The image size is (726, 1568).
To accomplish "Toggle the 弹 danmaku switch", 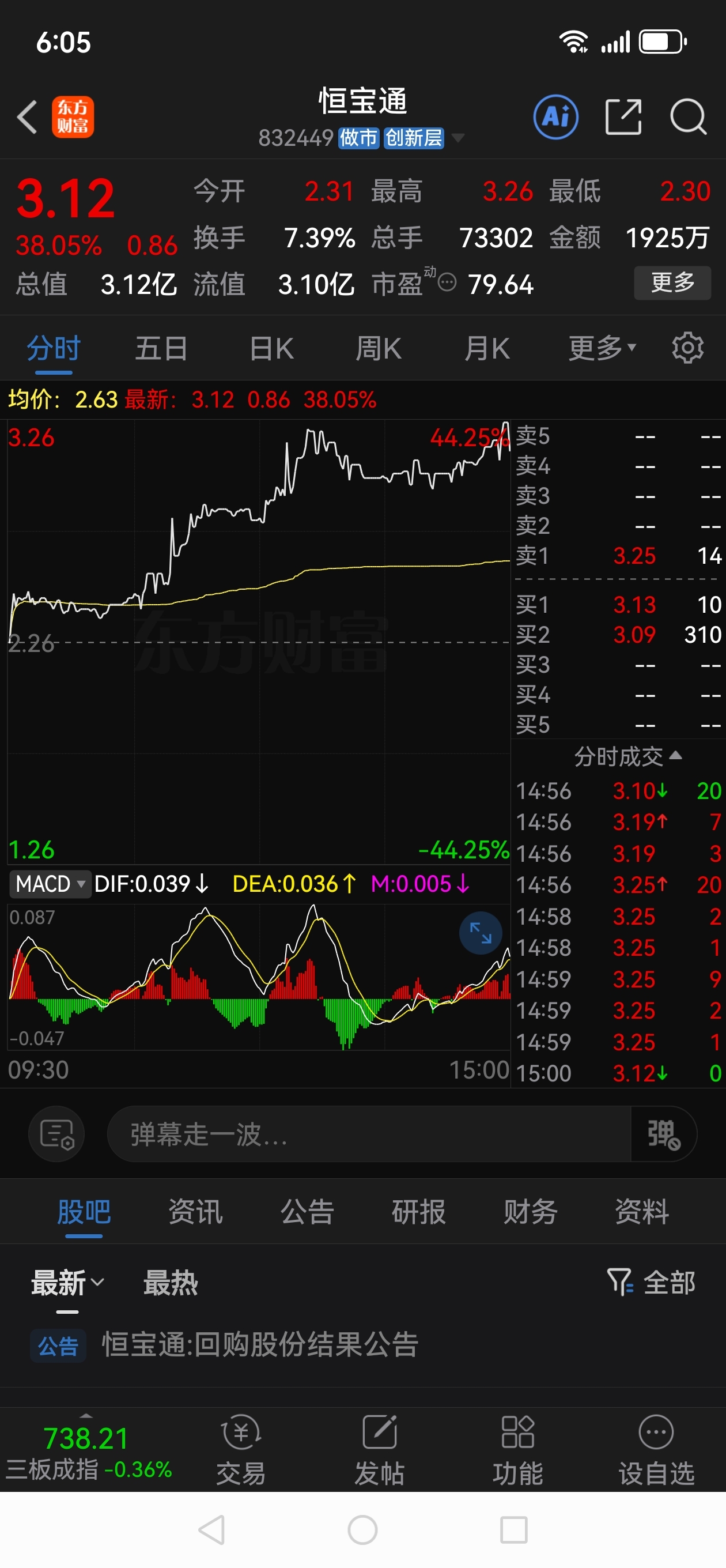I will 663,1134.
